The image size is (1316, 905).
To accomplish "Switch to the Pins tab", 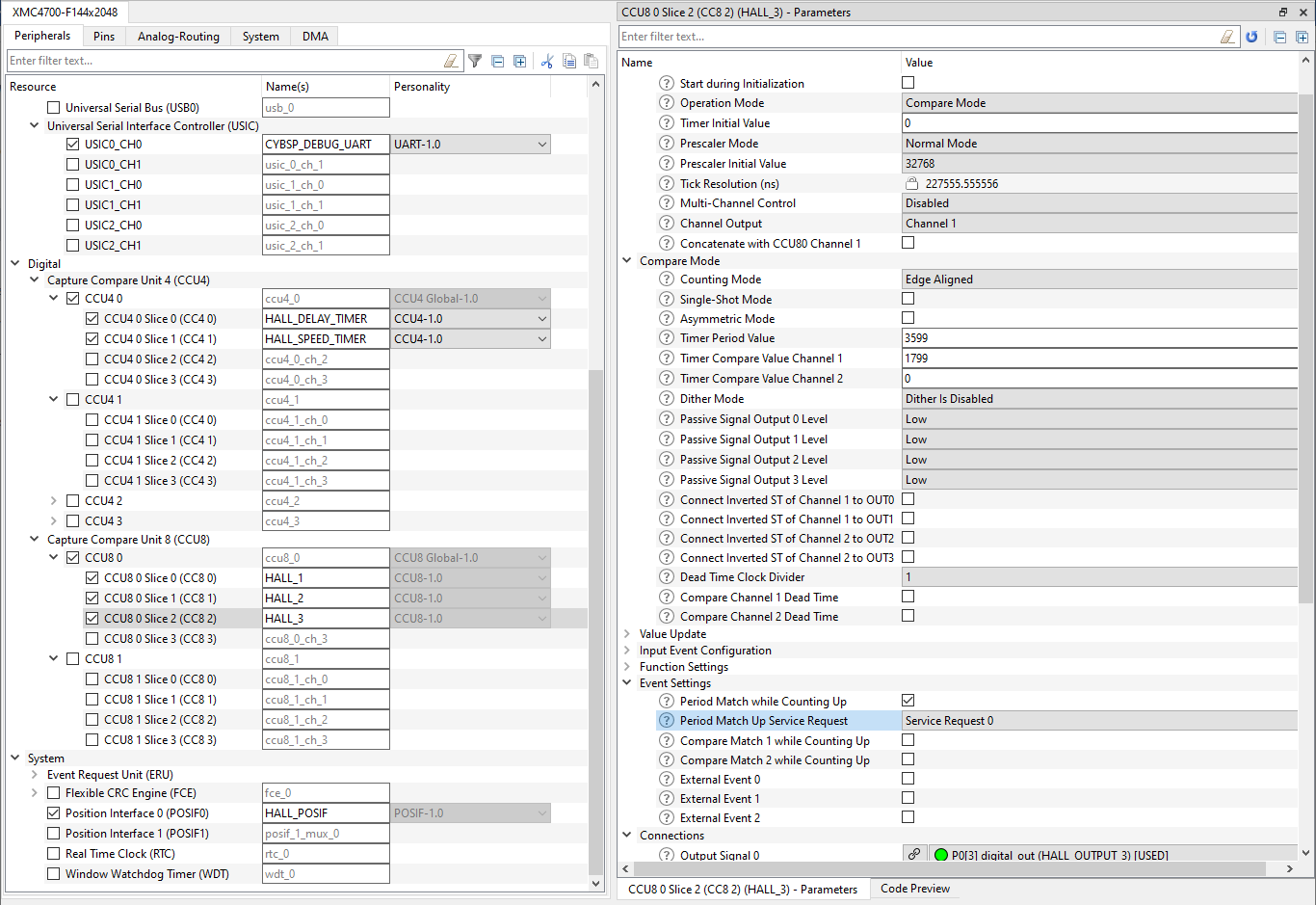I will pyautogui.click(x=104, y=37).
